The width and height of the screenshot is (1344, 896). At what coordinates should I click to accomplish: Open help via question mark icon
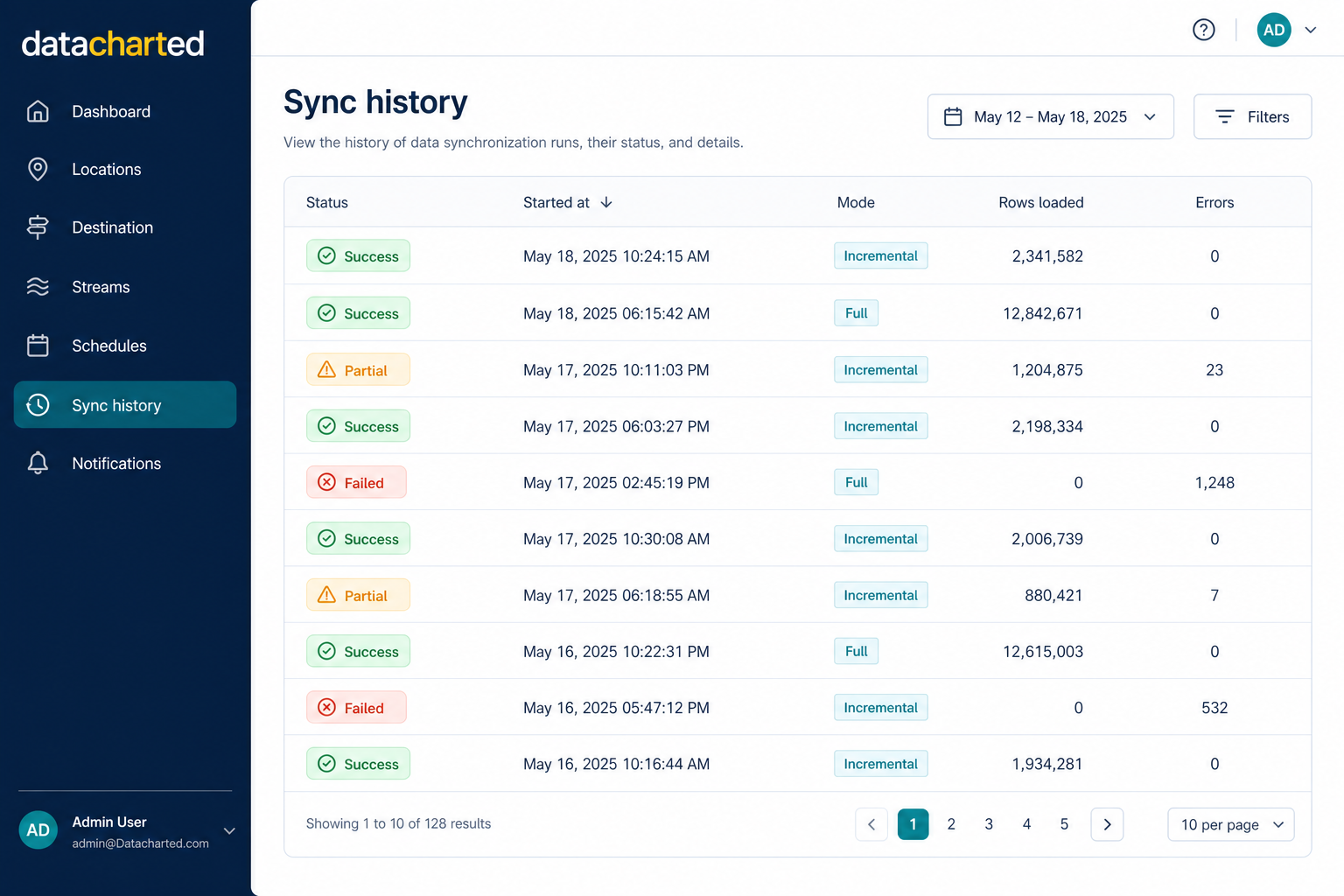click(1204, 30)
